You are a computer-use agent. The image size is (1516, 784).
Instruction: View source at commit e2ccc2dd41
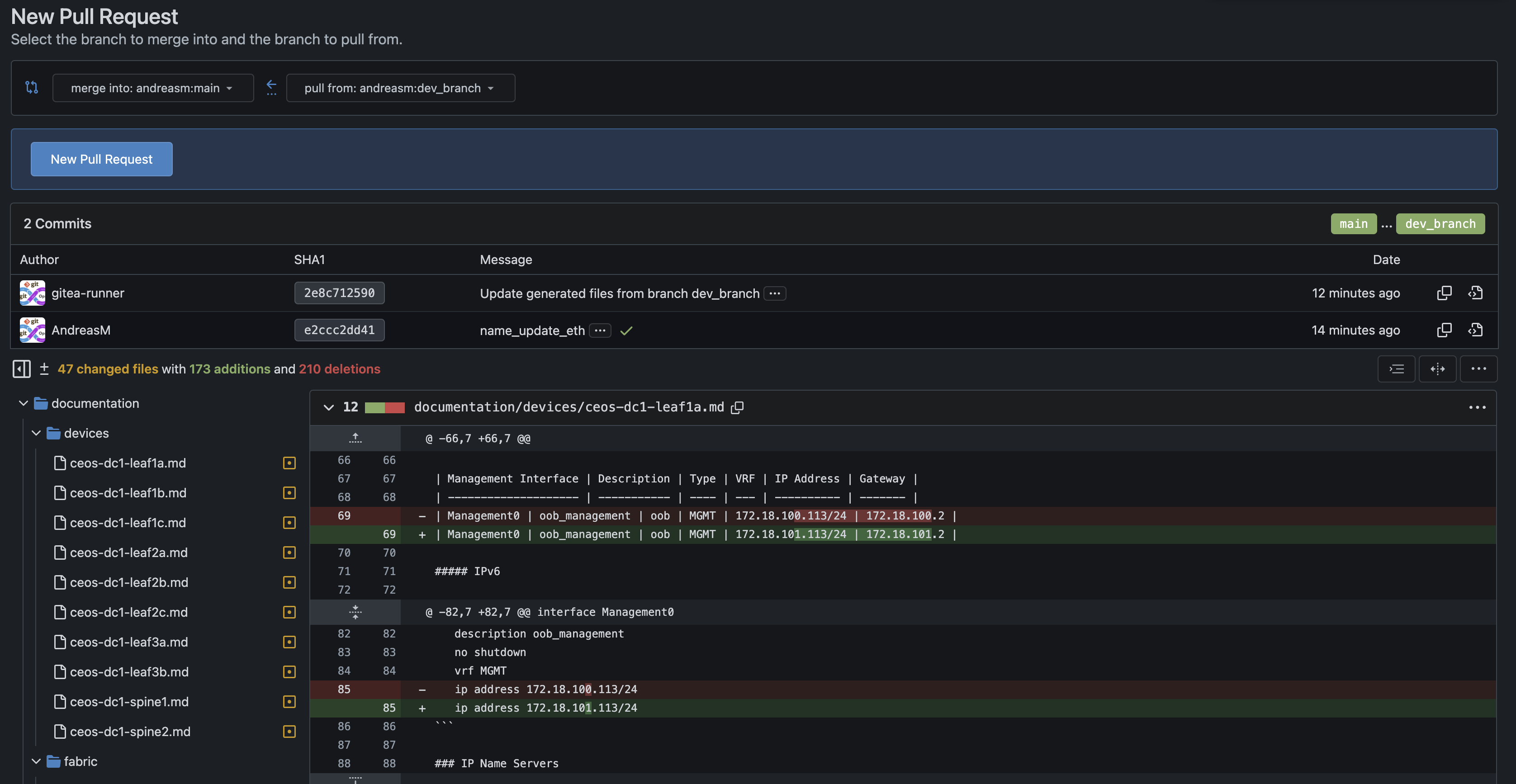click(1475, 330)
